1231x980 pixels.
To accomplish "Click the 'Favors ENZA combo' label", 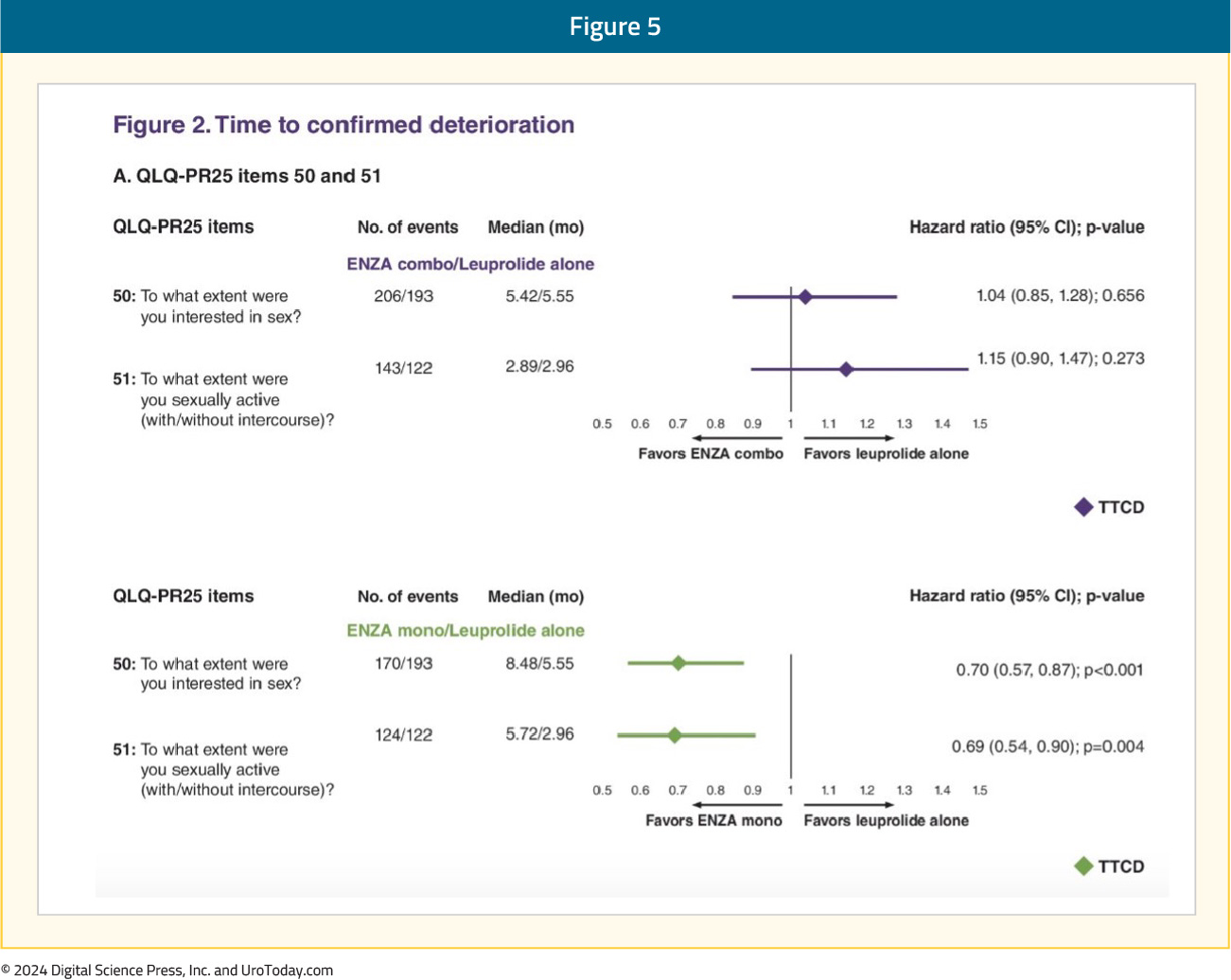I will pos(711,454).
